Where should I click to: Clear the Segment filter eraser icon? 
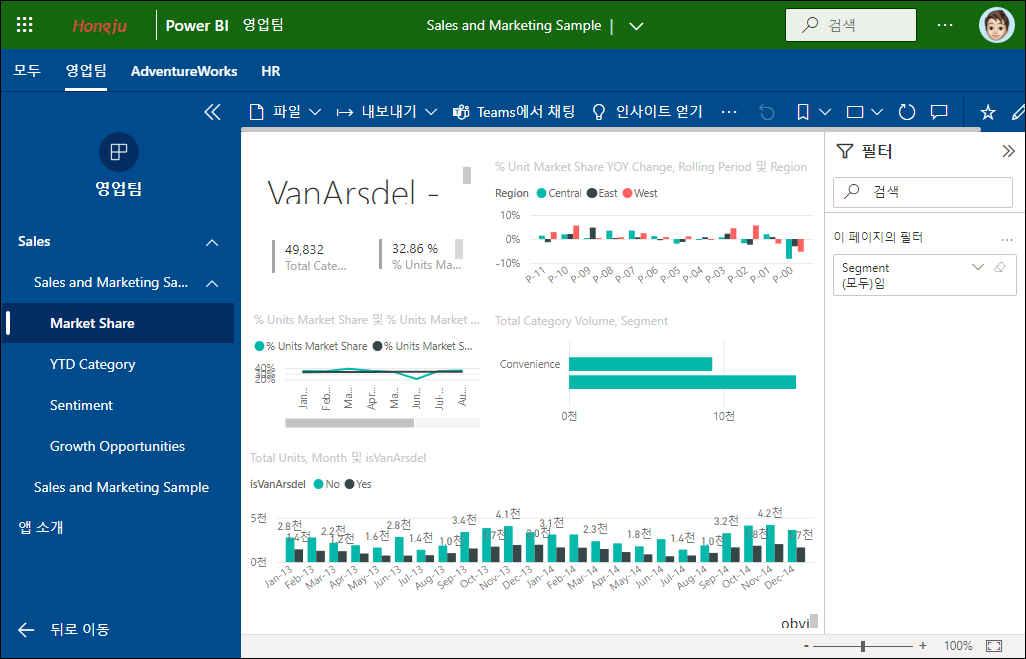(1000, 267)
